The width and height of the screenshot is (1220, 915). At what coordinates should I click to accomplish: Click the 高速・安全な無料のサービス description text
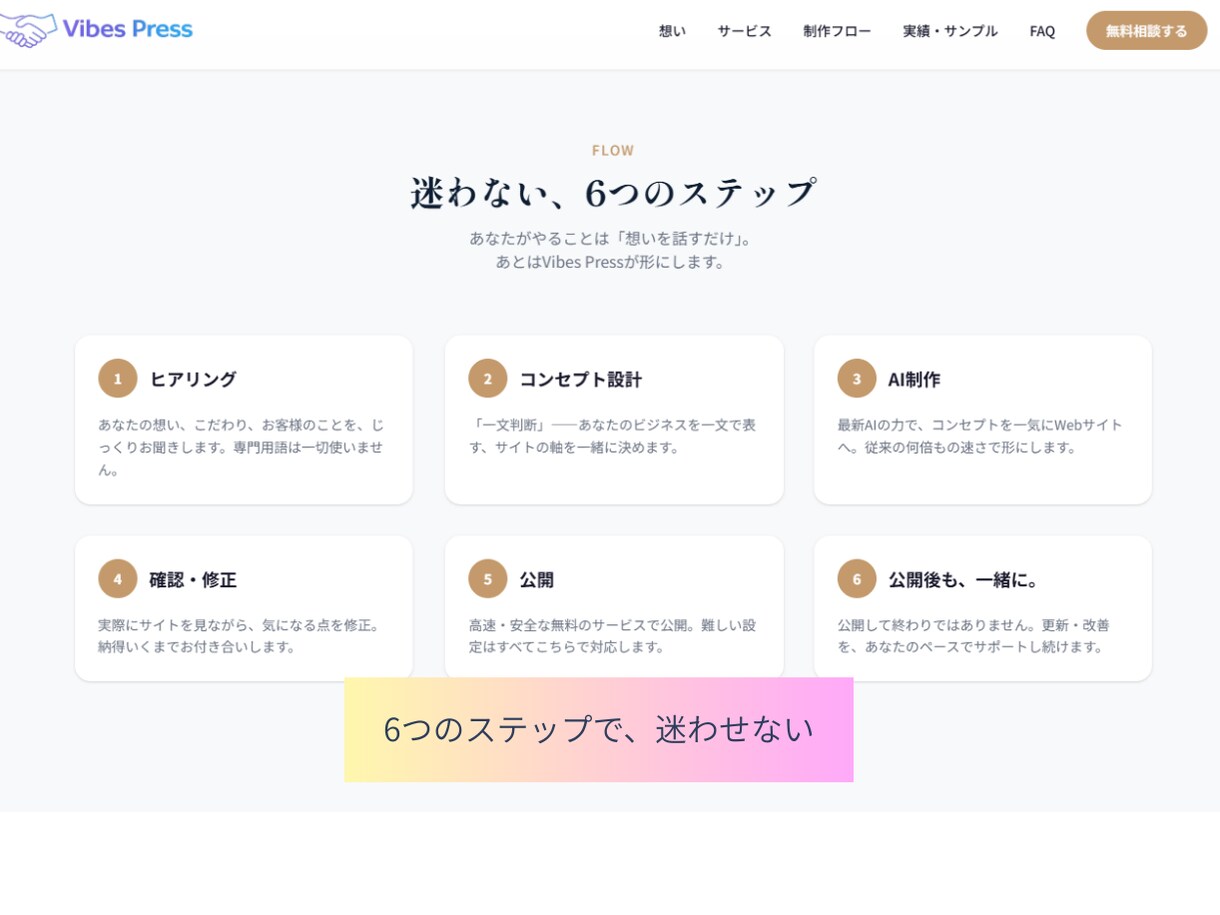click(612, 635)
